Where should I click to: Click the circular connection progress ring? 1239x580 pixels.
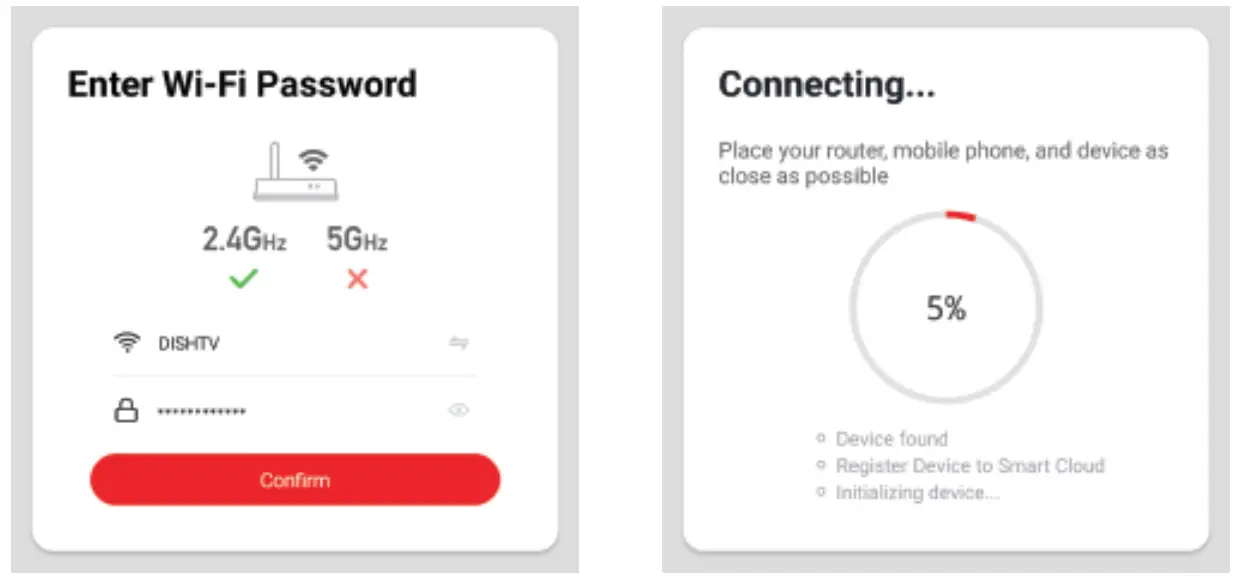pyautogui.click(x=946, y=215)
